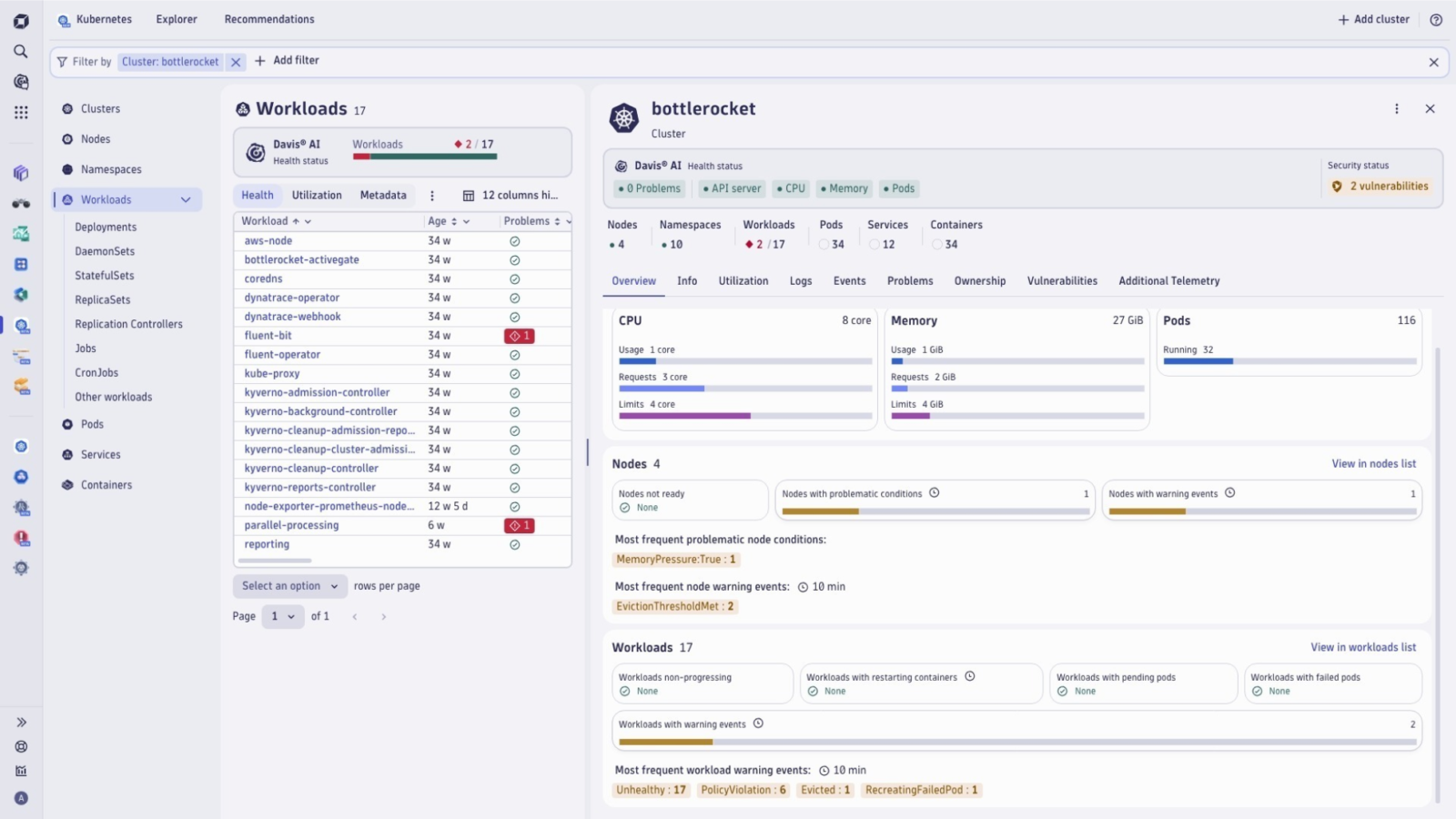Open the help circle icon top right
Image resolution: width=1456 pixels, height=819 pixels.
tap(1436, 20)
